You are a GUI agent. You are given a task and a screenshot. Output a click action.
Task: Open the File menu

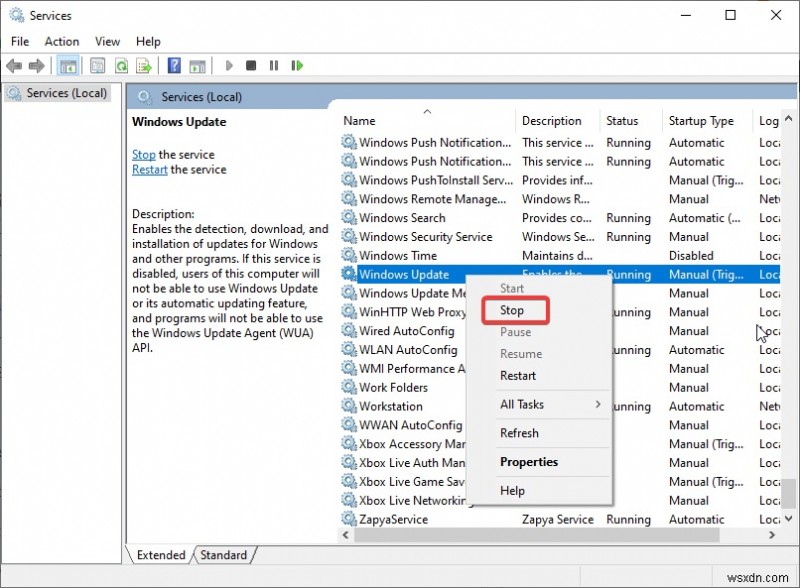click(x=20, y=41)
